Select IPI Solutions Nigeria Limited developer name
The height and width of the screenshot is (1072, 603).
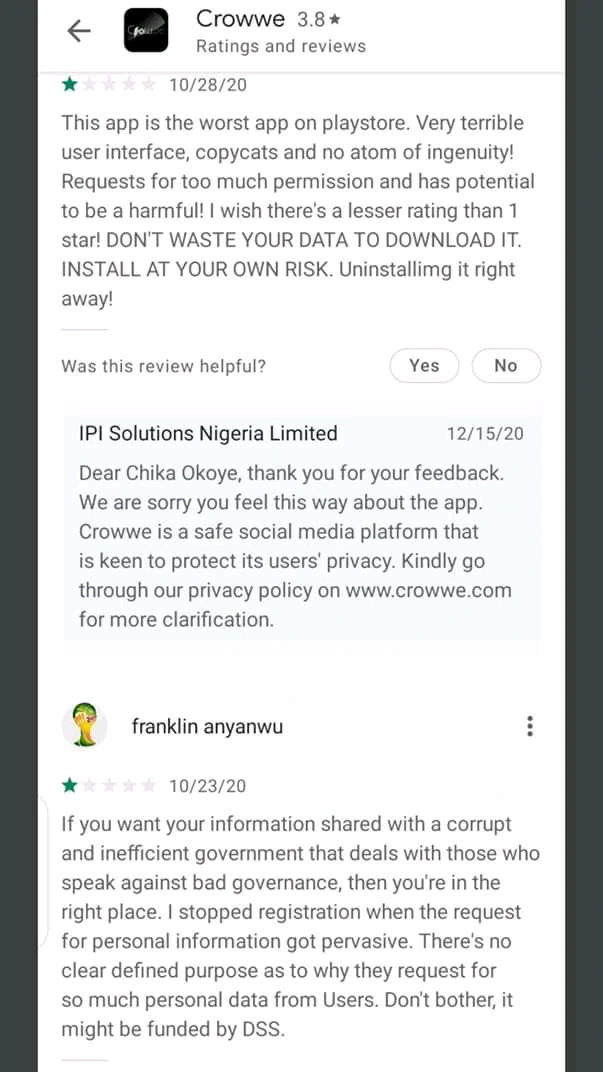click(x=208, y=434)
